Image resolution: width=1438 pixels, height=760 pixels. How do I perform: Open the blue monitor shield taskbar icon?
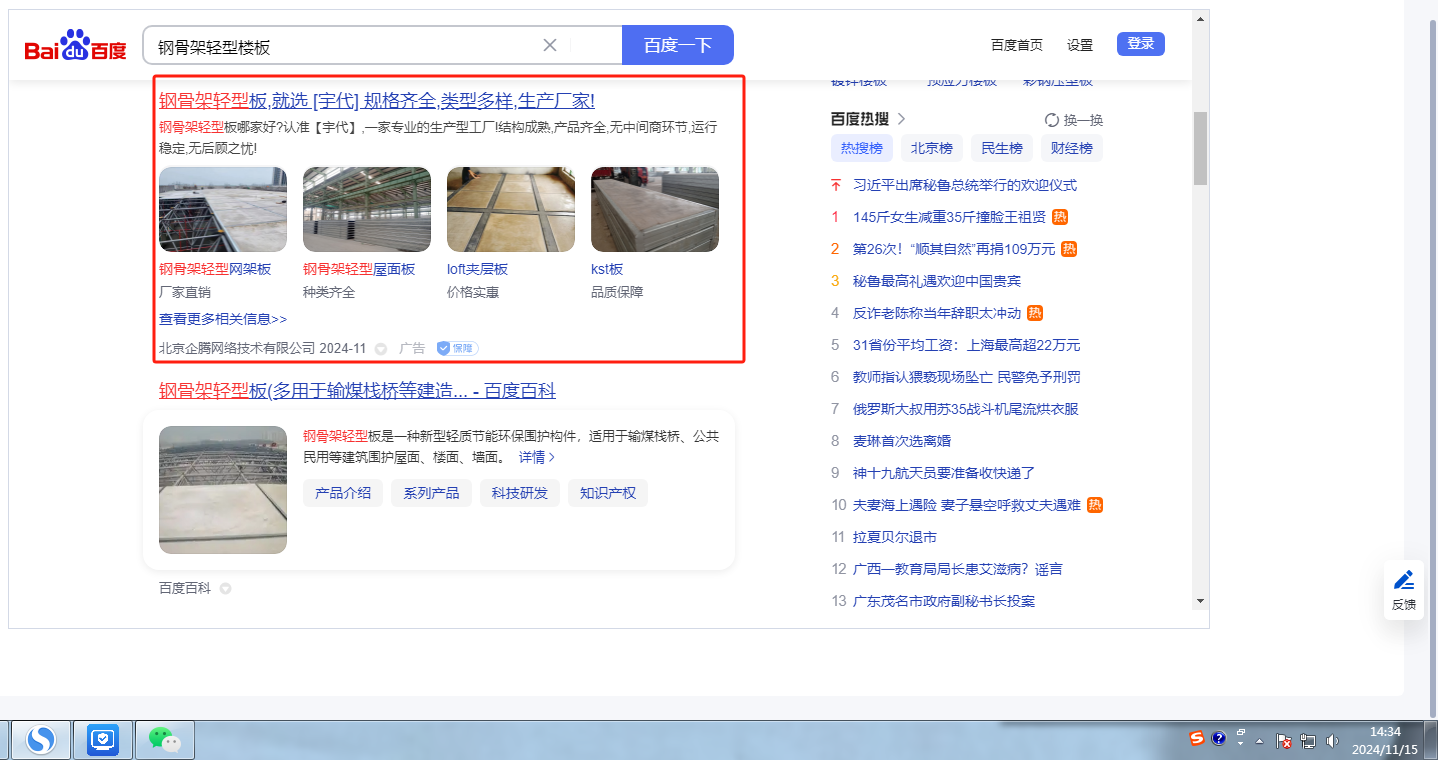(x=103, y=740)
